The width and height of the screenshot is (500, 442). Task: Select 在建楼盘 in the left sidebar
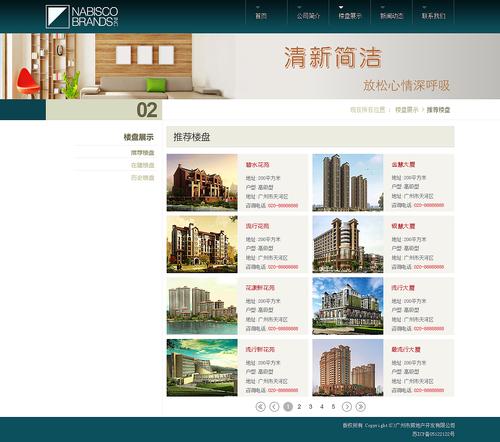[x=142, y=165]
